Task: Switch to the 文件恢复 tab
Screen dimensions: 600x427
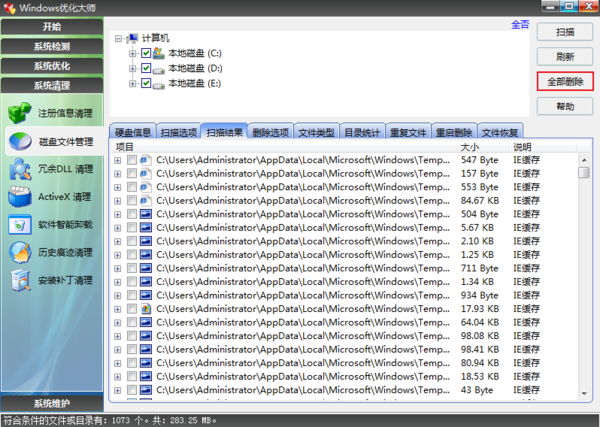Action: [x=502, y=132]
